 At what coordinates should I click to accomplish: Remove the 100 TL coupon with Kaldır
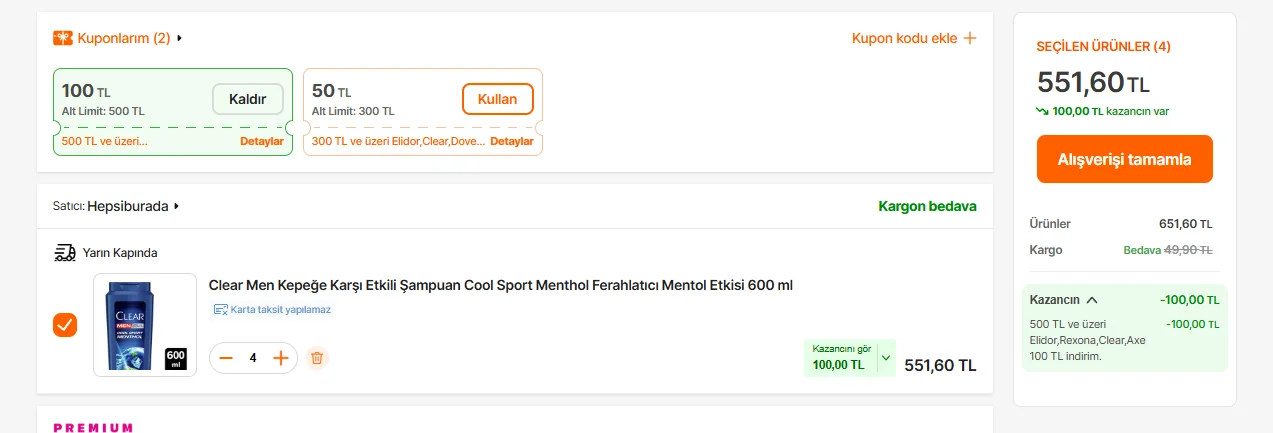(248, 99)
